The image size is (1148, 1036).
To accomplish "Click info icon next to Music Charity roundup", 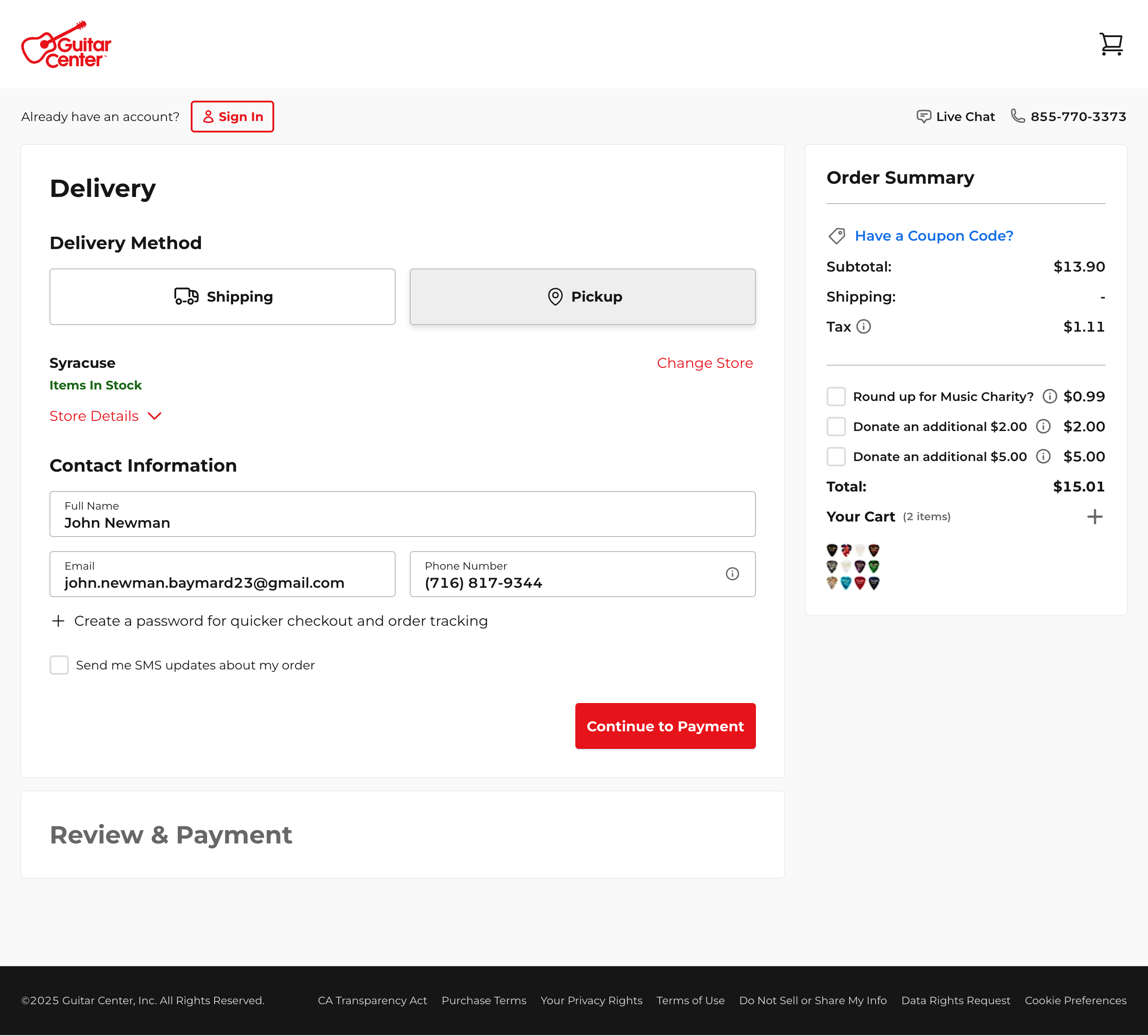I will [1049, 396].
